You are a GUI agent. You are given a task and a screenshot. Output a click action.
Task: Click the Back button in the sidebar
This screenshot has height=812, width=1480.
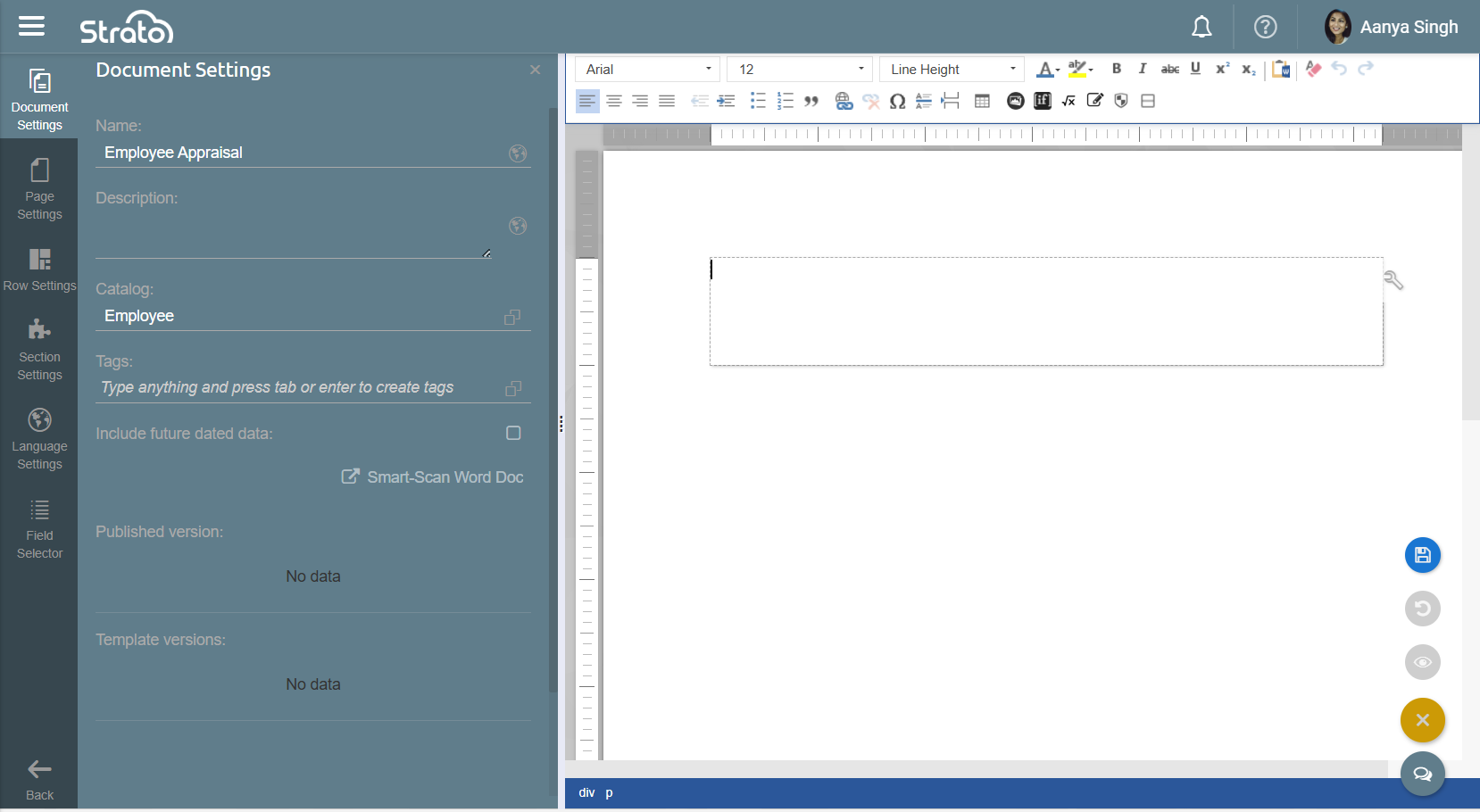tap(39, 778)
